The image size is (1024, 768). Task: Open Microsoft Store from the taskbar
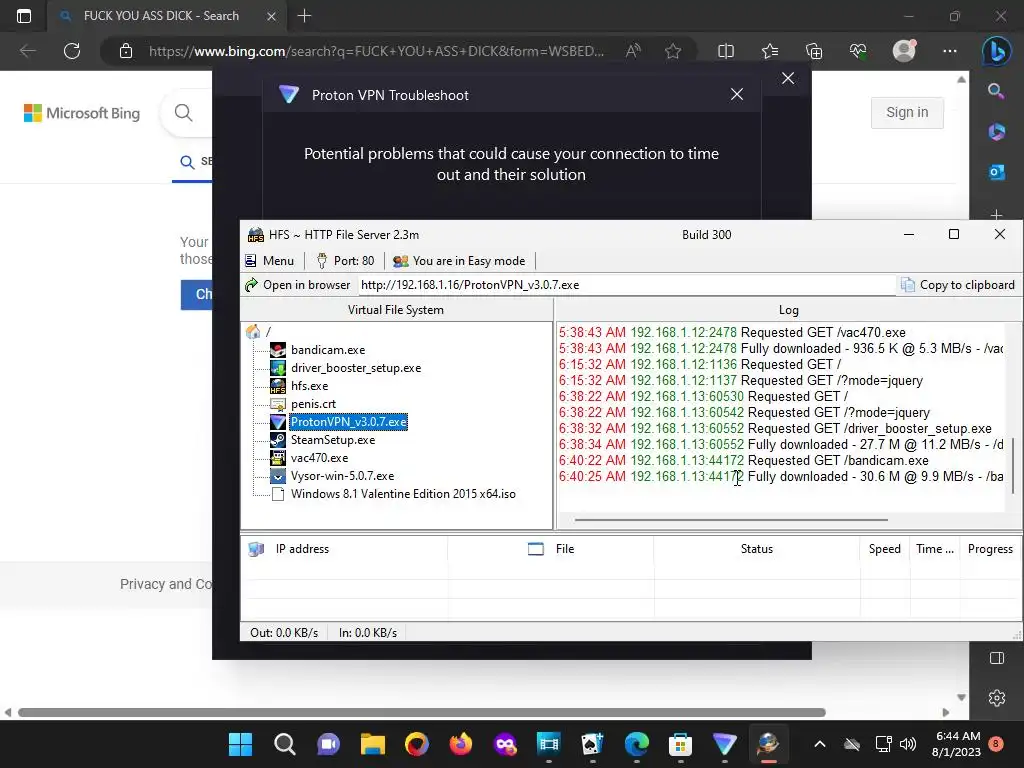click(x=680, y=744)
